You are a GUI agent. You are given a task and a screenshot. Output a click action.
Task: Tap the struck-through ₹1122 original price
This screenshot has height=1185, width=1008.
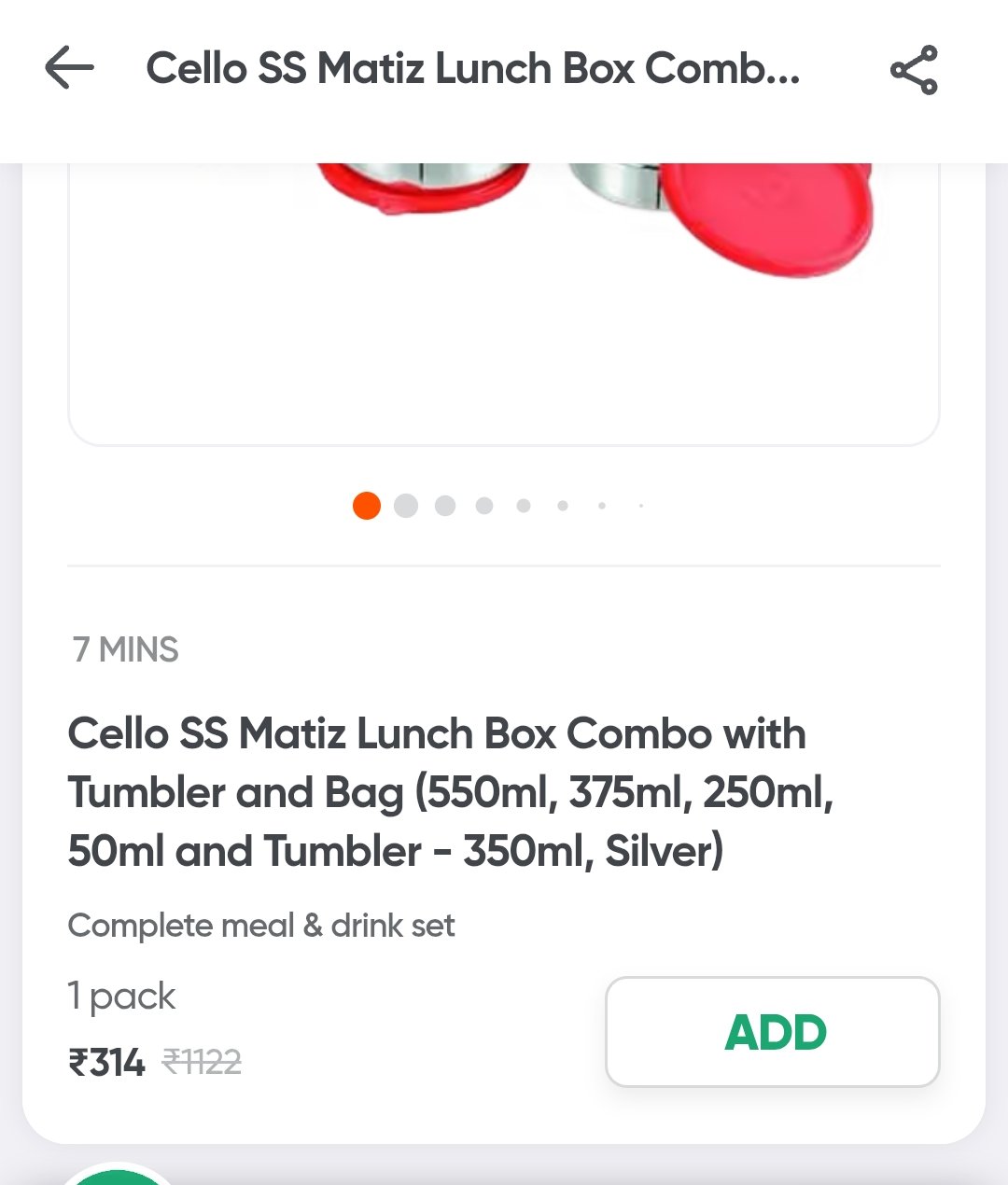[x=202, y=1062]
